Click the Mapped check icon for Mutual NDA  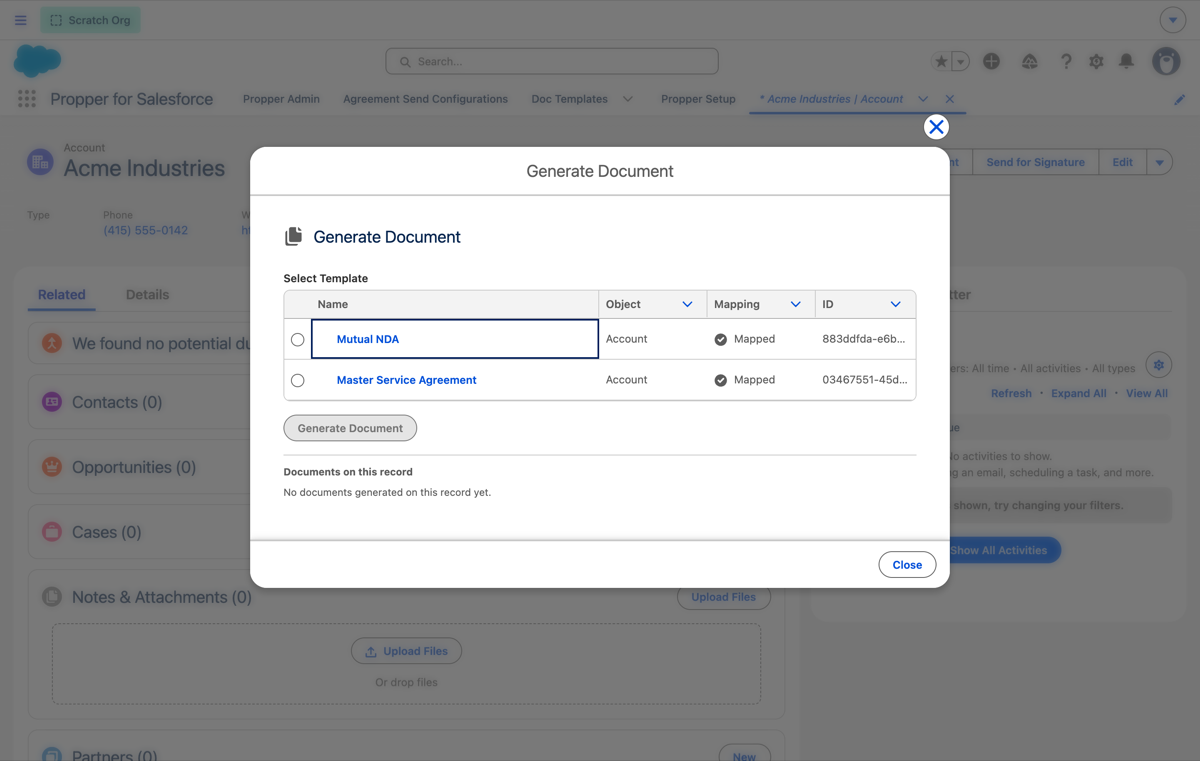[x=720, y=340]
